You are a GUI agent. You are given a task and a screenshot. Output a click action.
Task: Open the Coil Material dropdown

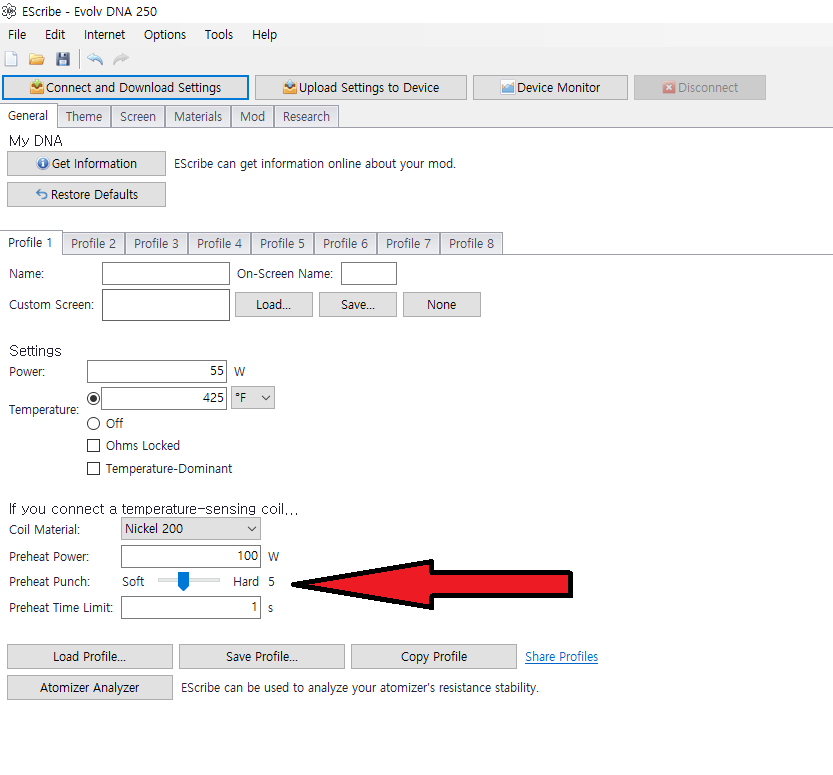pyautogui.click(x=190, y=529)
